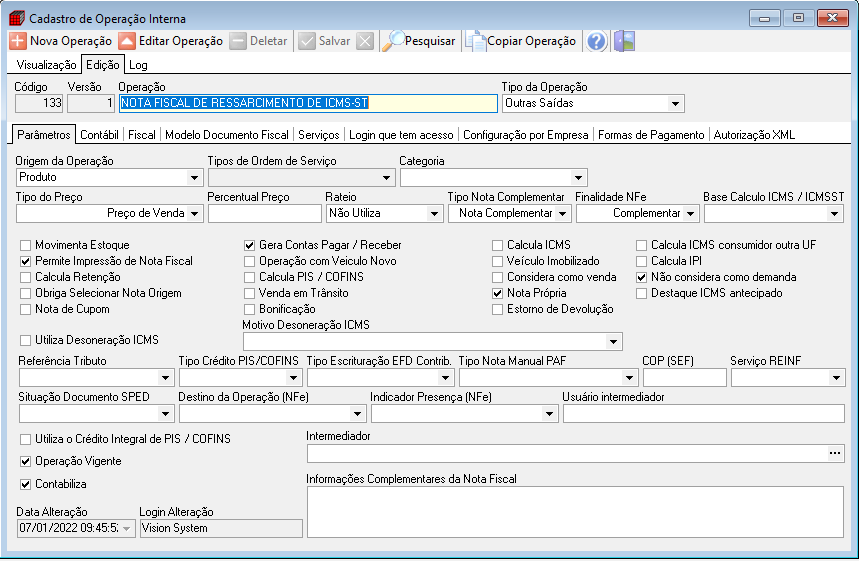The image size is (859, 561).
Task: Open the Login que tem acesso tab
Action: [x=401, y=135]
